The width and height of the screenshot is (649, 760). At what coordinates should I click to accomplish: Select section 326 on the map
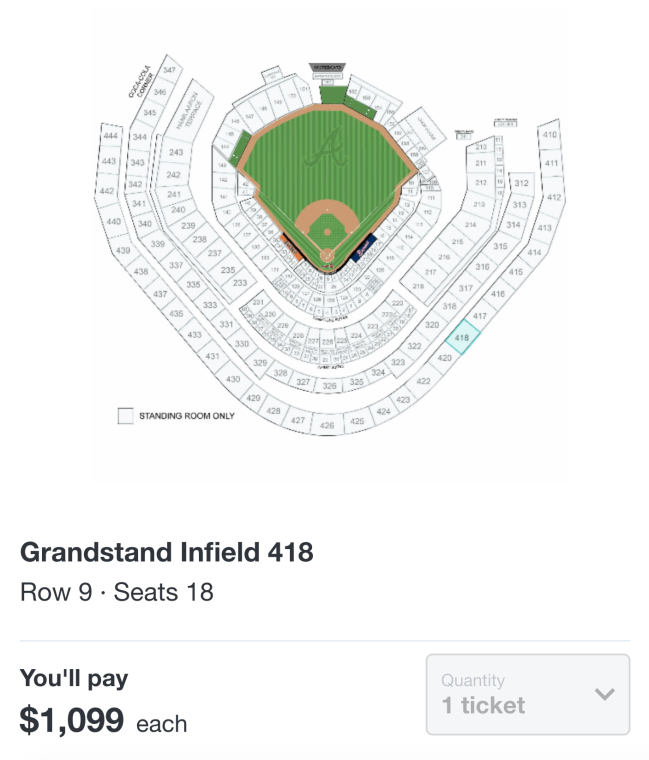[x=329, y=385]
